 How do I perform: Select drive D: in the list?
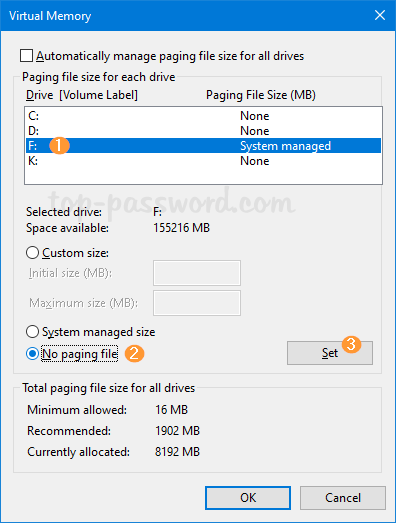click(x=203, y=131)
